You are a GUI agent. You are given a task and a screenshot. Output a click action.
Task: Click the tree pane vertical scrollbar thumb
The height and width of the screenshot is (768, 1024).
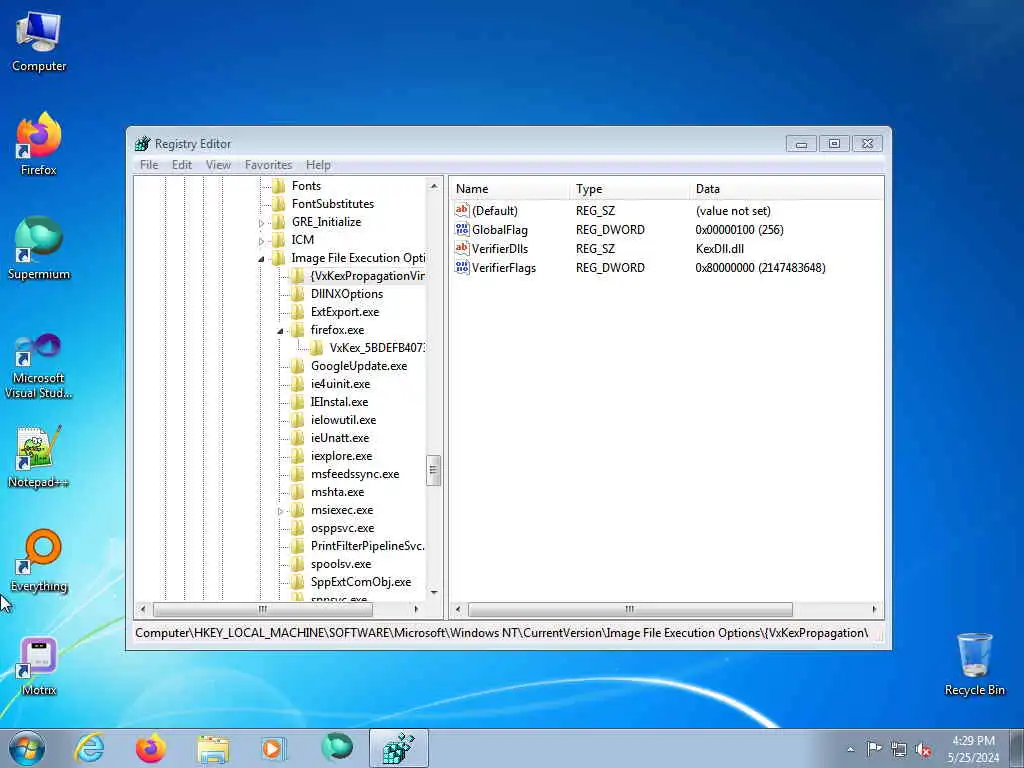click(x=434, y=470)
